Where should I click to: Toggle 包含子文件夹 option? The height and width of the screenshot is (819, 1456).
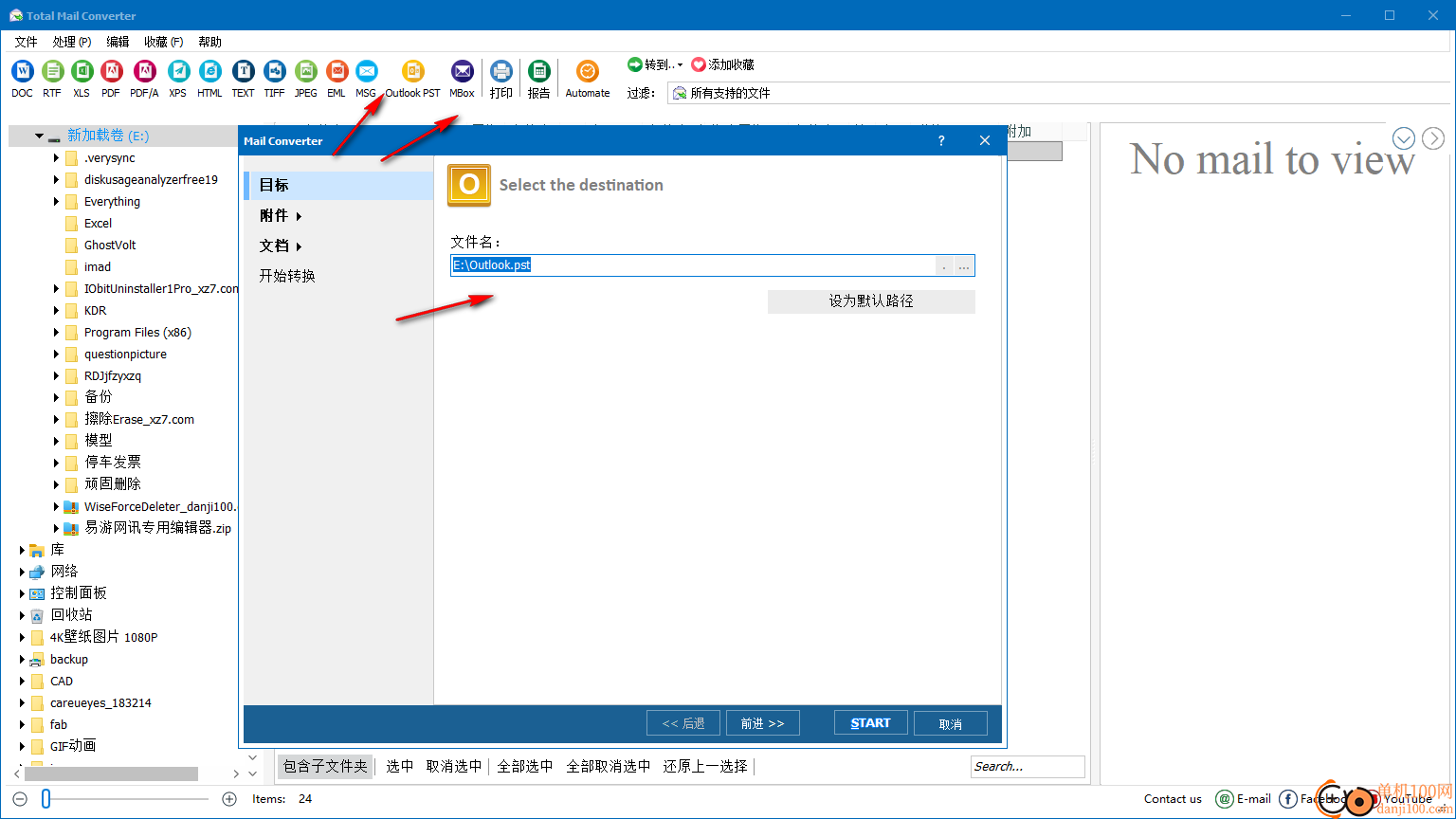(x=325, y=766)
